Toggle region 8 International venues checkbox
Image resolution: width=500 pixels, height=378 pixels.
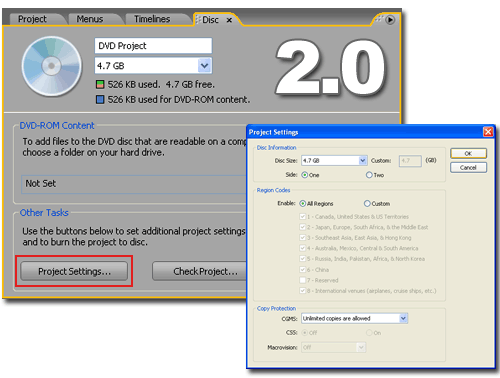point(303,291)
